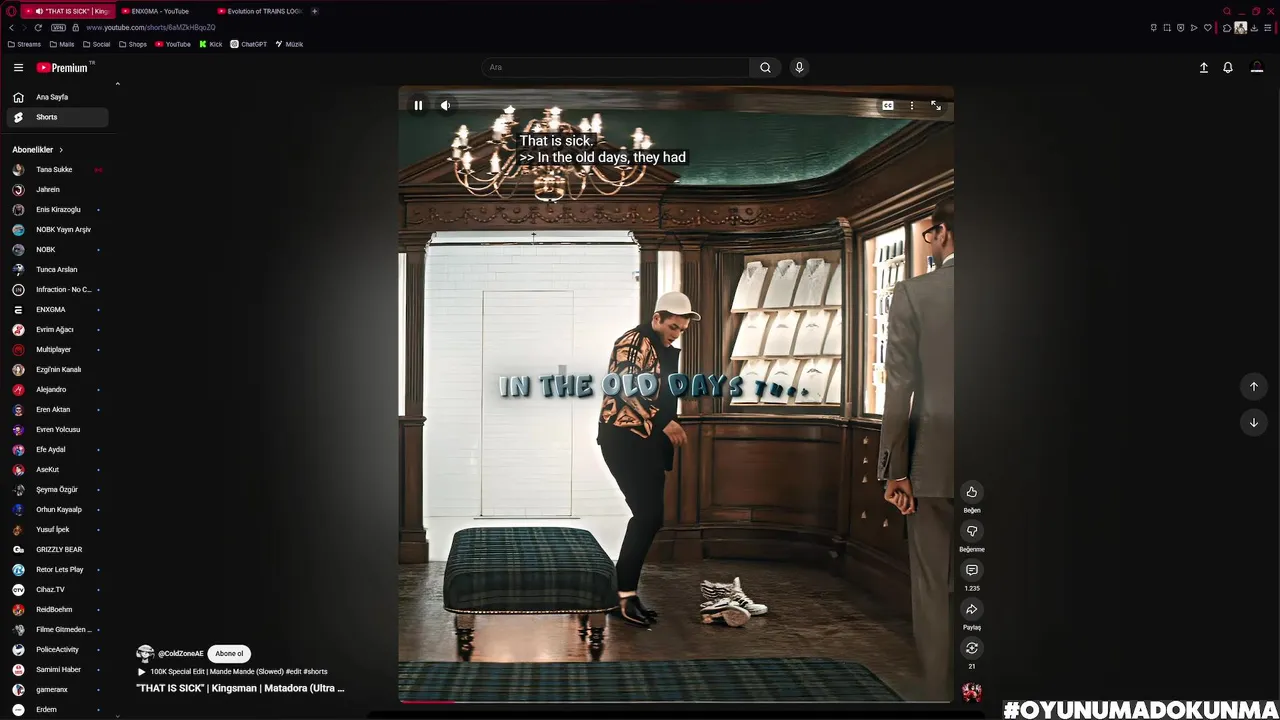
Task: Open YouTube bookmark in bookmarks bar
Action: [x=172, y=44]
